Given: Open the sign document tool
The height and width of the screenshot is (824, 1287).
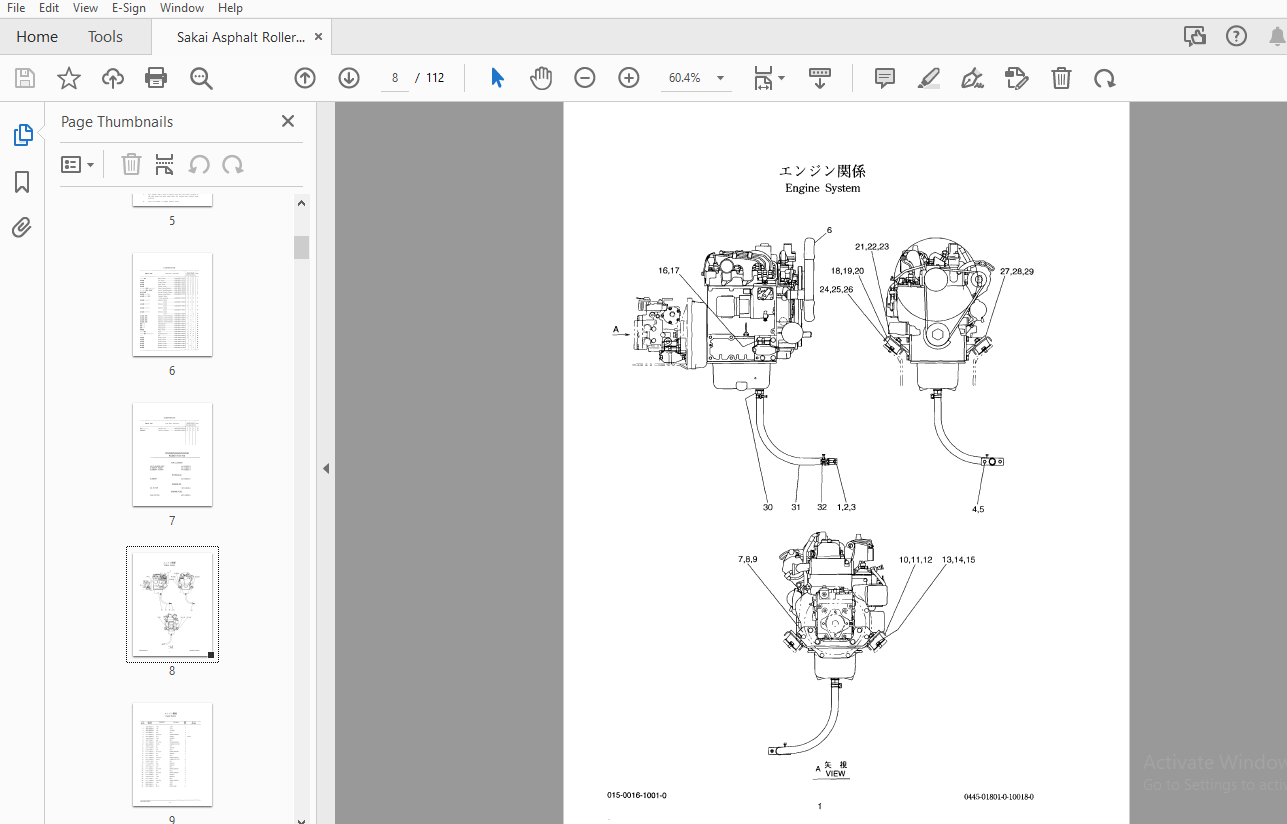Looking at the screenshot, I should [972, 78].
